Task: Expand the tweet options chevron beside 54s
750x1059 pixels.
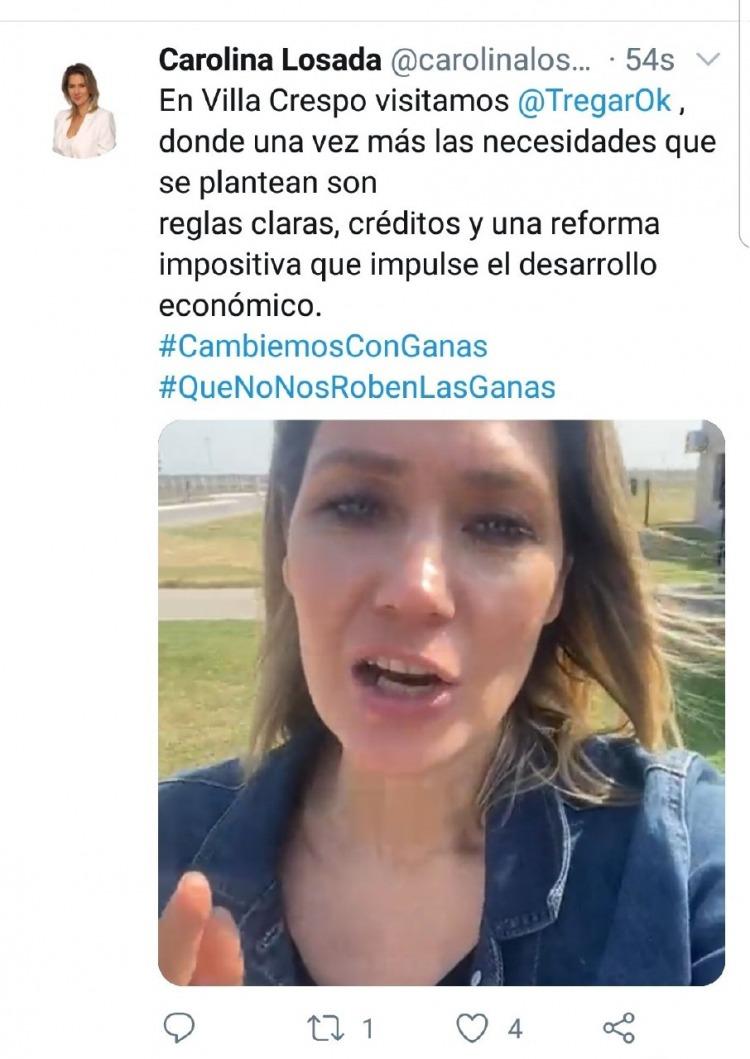Action: pyautogui.click(x=707, y=60)
